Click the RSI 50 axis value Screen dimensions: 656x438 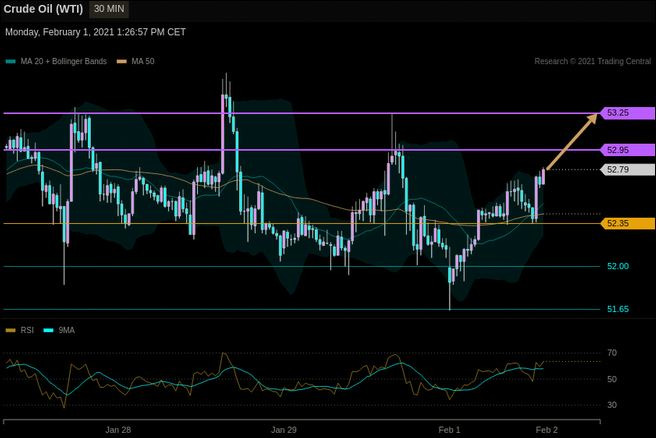click(612, 379)
